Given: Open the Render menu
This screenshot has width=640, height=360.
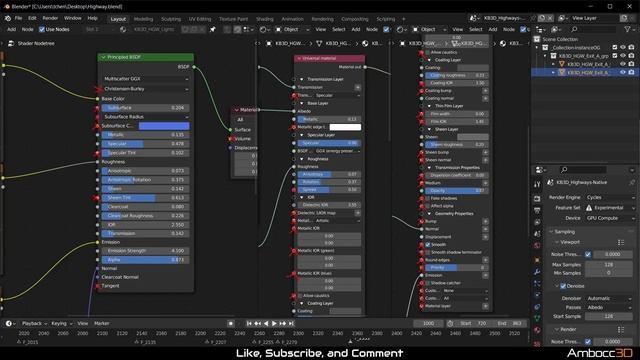Looking at the screenshot, I should (50, 18).
